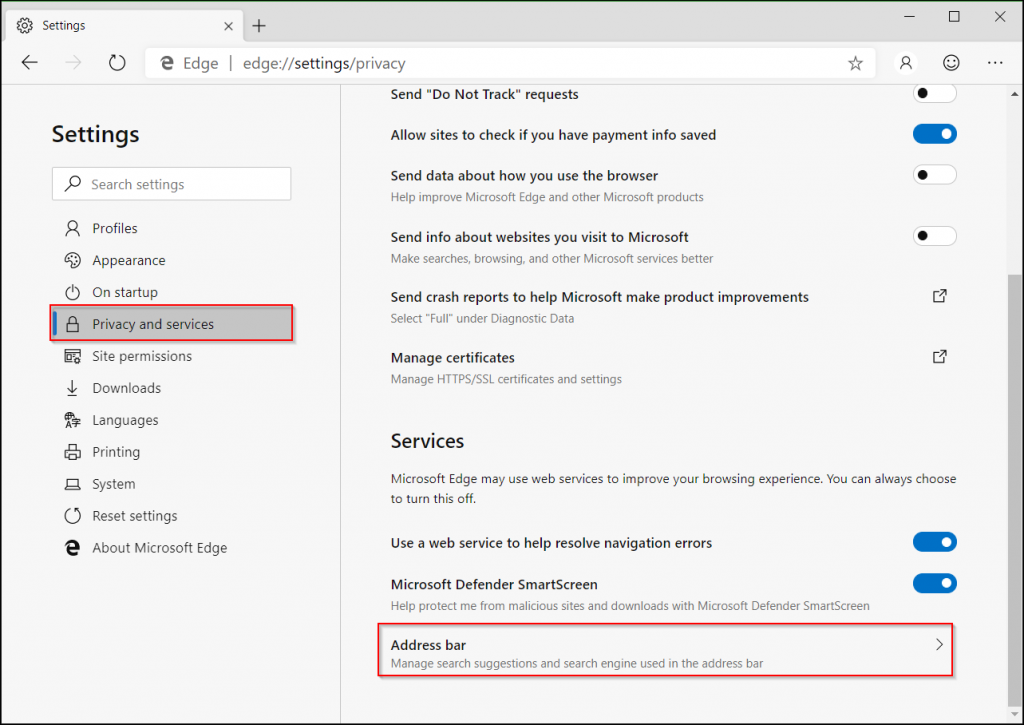Turn off Microsoft Defender SmartScreen

point(934,583)
